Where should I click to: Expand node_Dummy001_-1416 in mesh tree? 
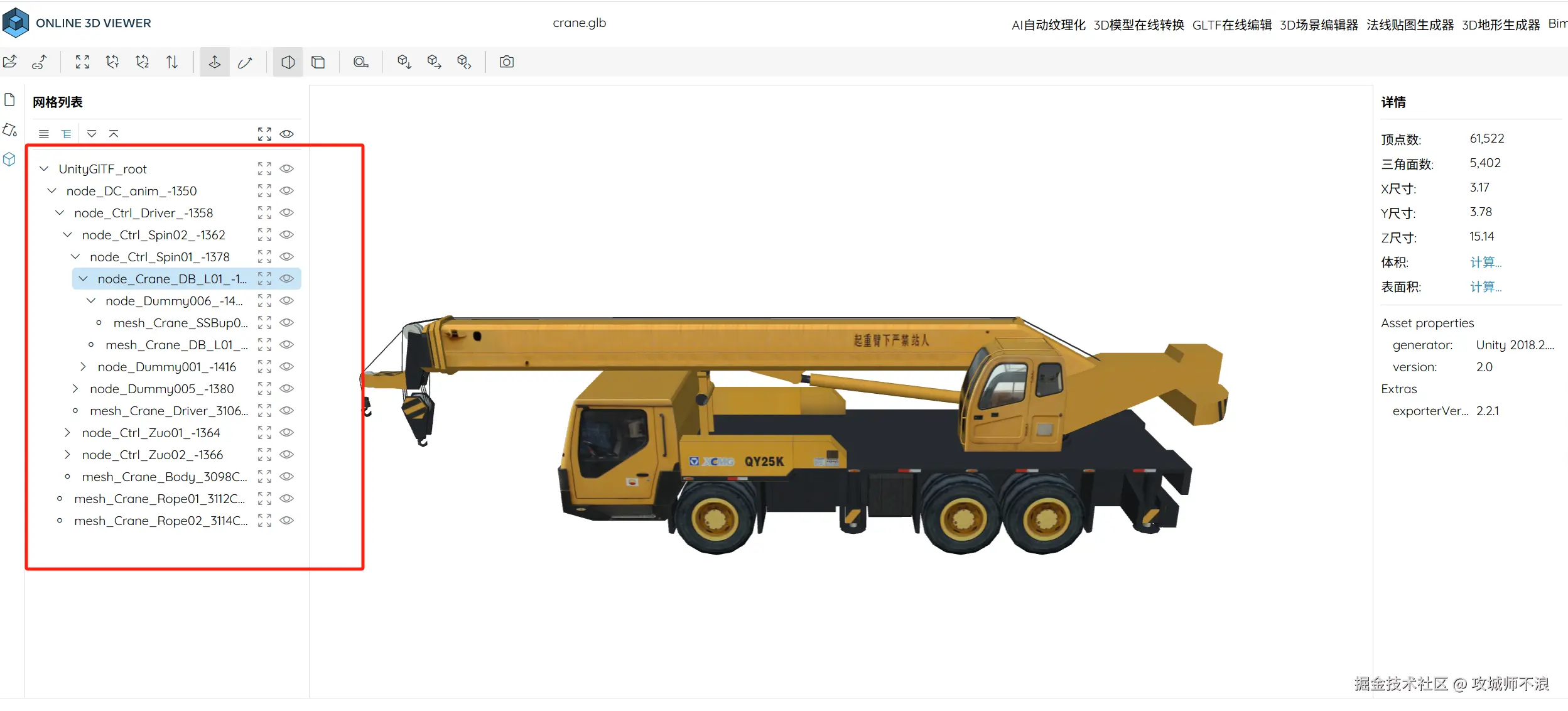[x=83, y=366]
